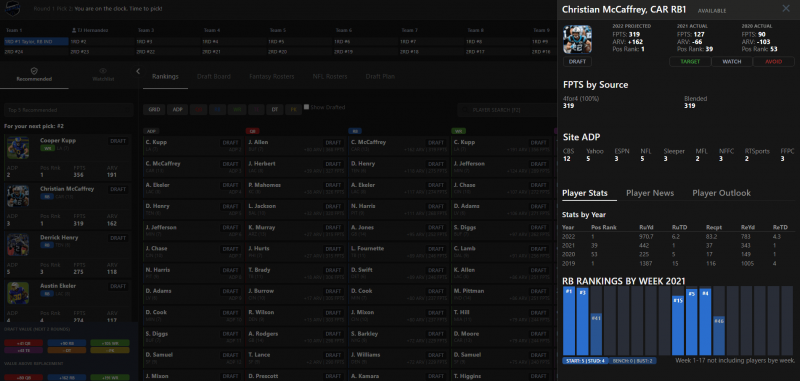Click Cooper Kupp's avatar in recommendations
The image size is (800, 381).
point(18,147)
